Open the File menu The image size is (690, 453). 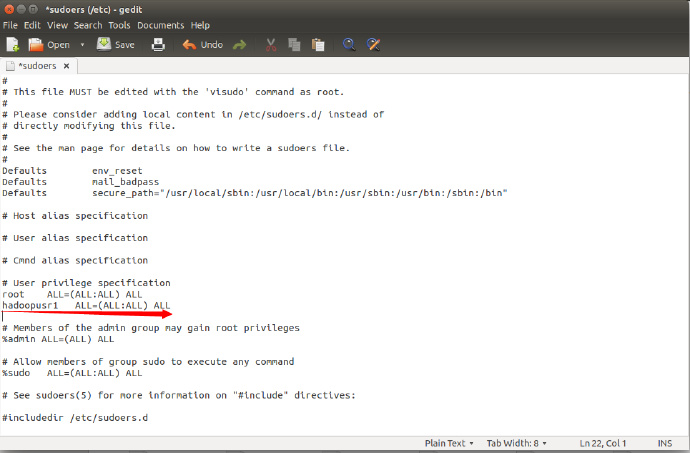pyautogui.click(x=10, y=25)
